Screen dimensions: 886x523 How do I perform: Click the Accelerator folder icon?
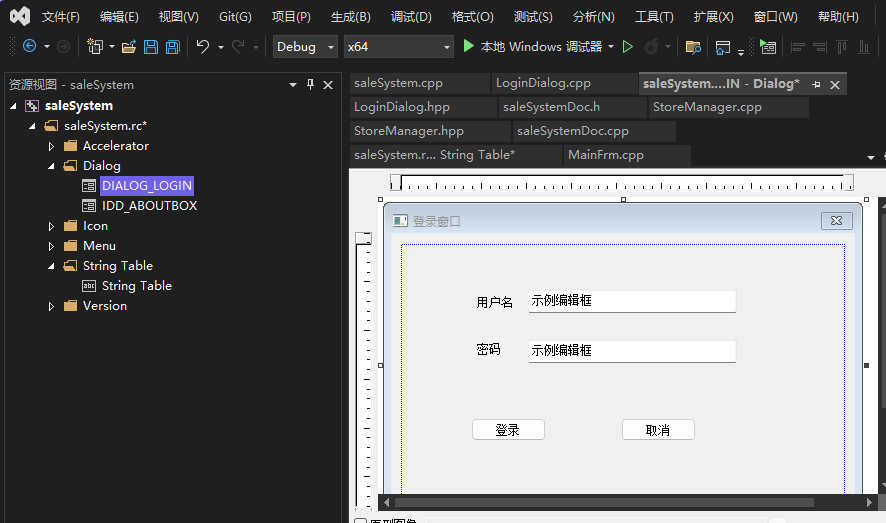(x=70, y=146)
